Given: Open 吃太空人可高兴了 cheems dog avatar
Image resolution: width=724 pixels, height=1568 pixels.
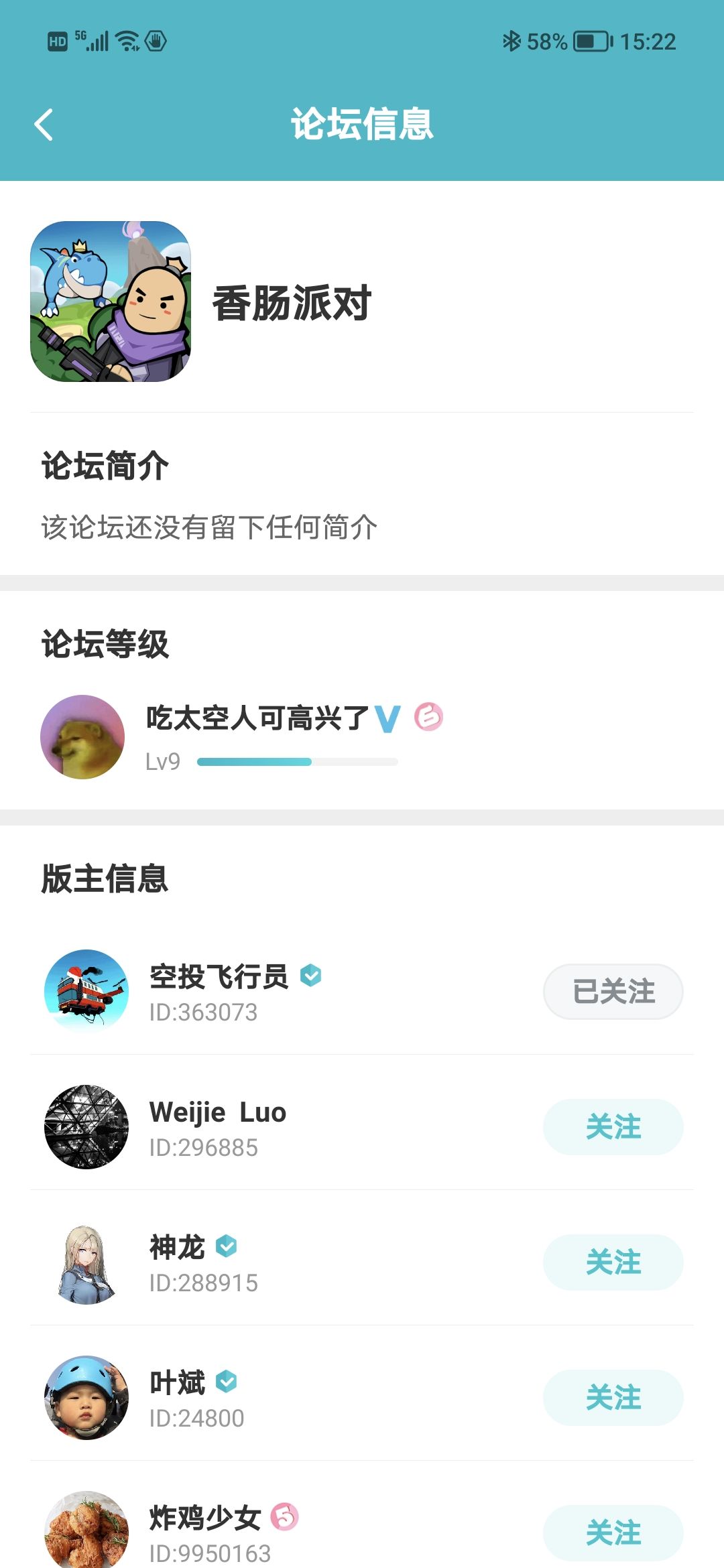Looking at the screenshot, I should point(82,737).
